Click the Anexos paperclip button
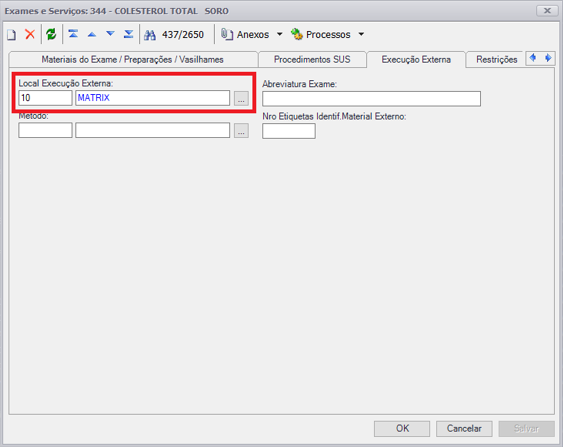 [245, 34]
